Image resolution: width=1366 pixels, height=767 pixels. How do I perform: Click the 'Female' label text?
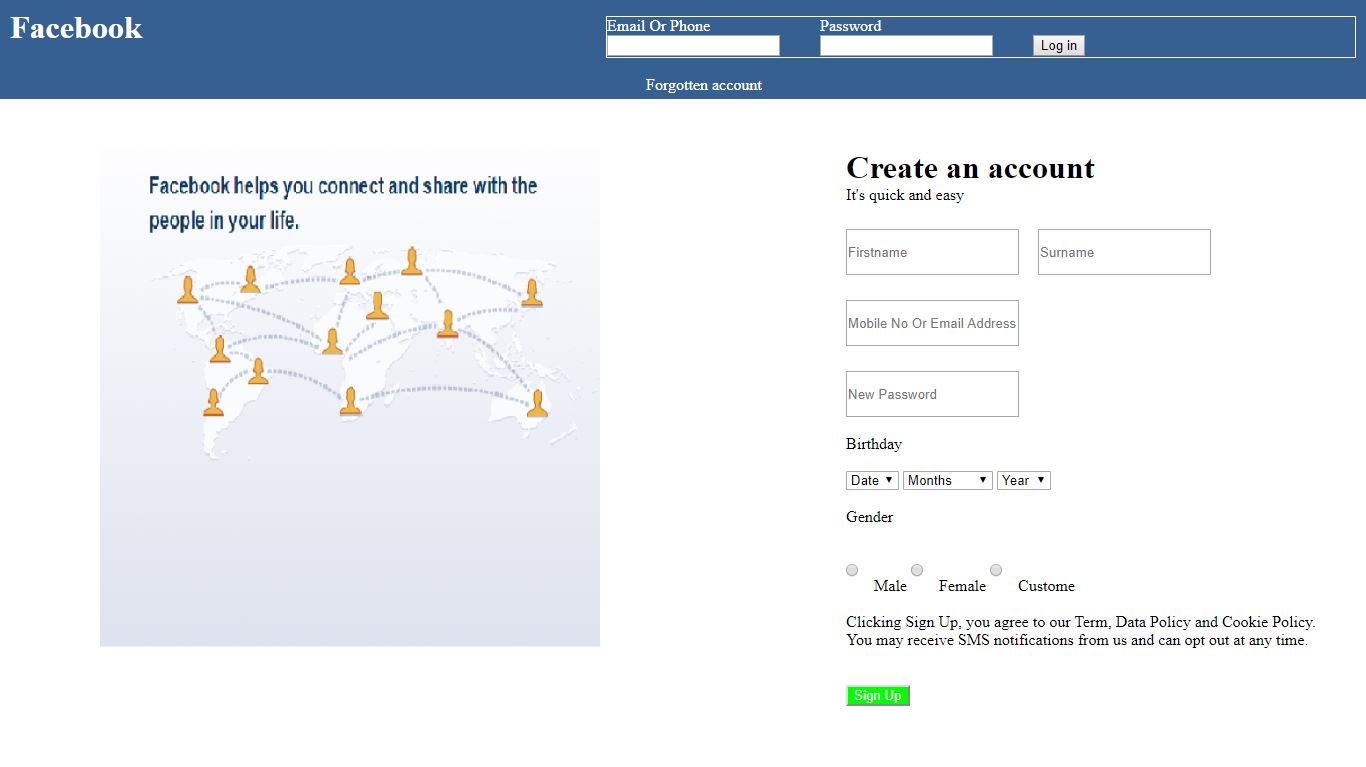(962, 586)
